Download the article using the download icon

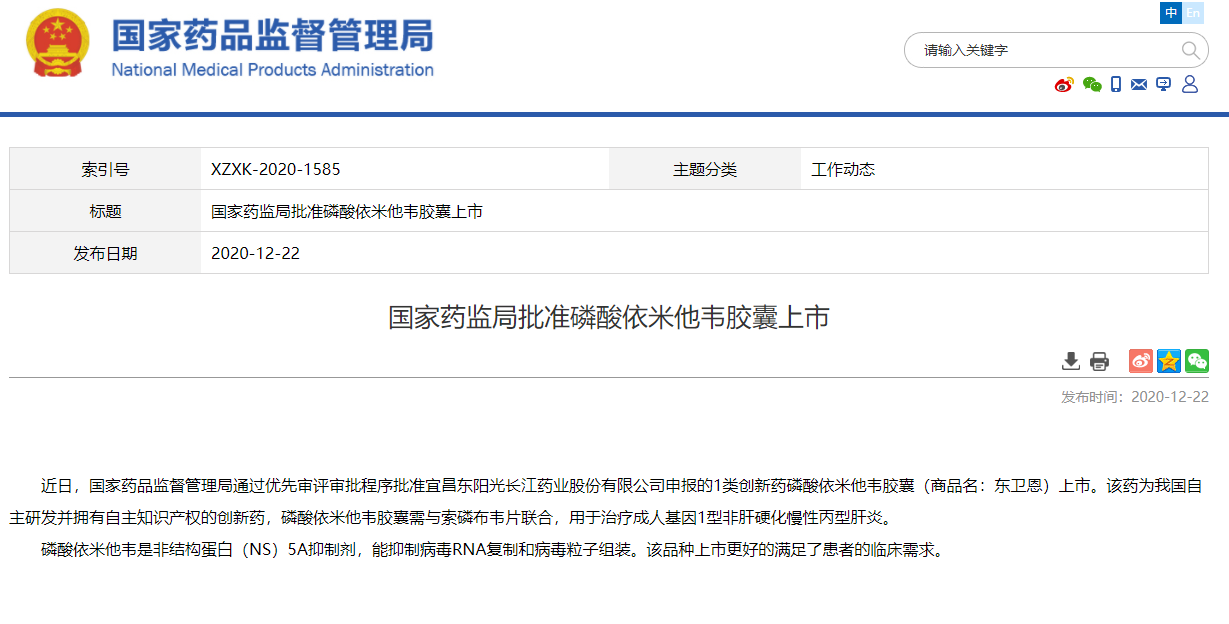1071,361
